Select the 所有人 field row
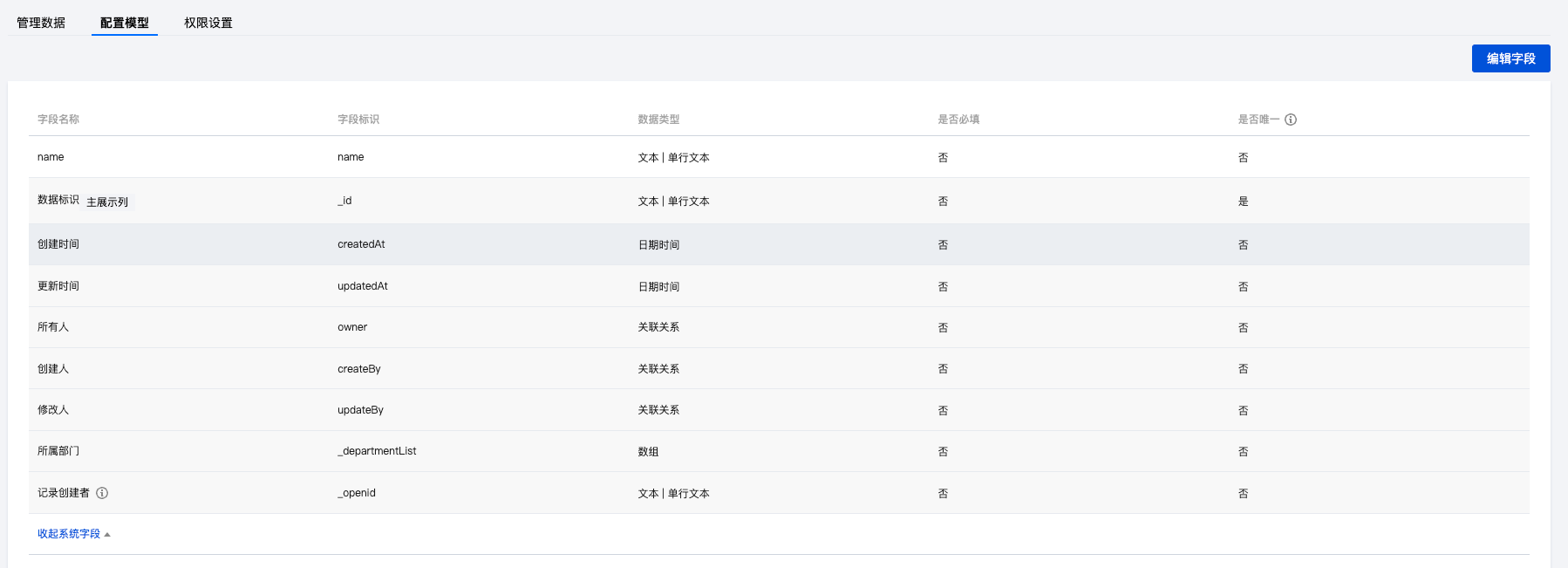The height and width of the screenshot is (568, 1568). (53, 327)
